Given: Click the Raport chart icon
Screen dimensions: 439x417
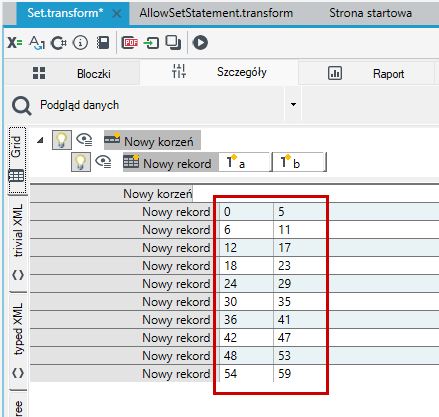Looking at the screenshot, I should pos(335,73).
